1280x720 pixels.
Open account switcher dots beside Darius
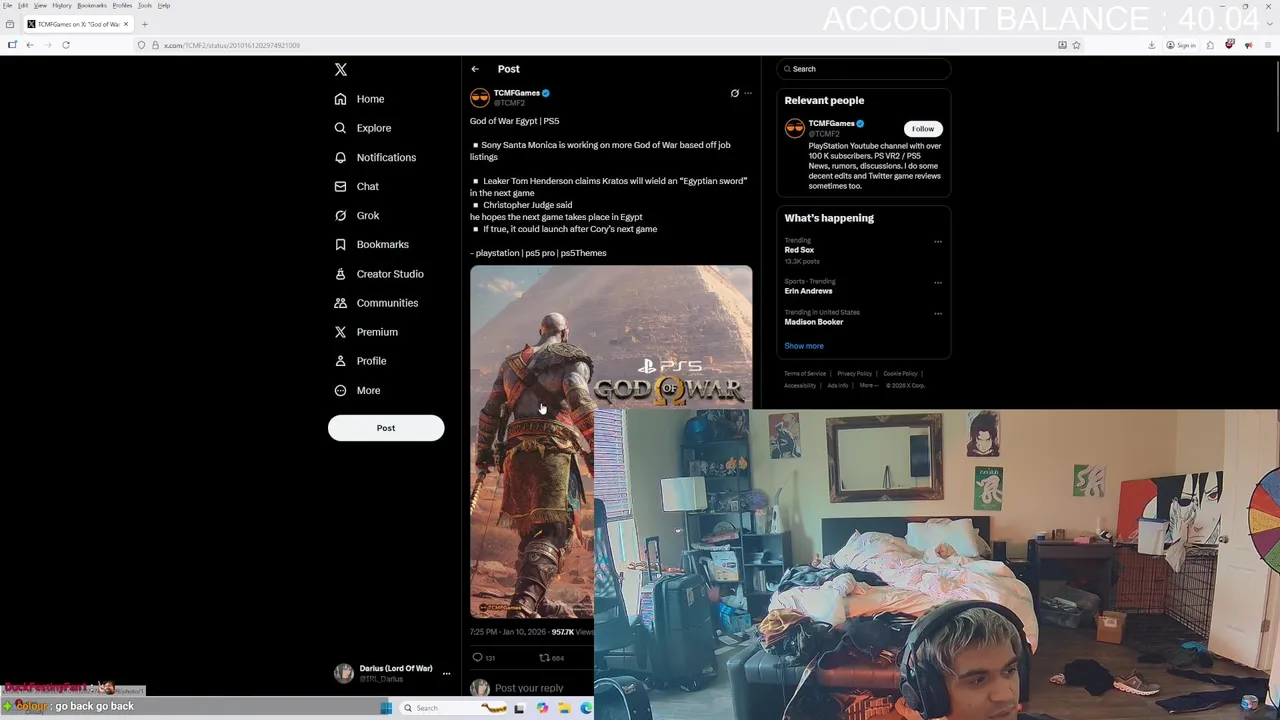[x=446, y=674]
